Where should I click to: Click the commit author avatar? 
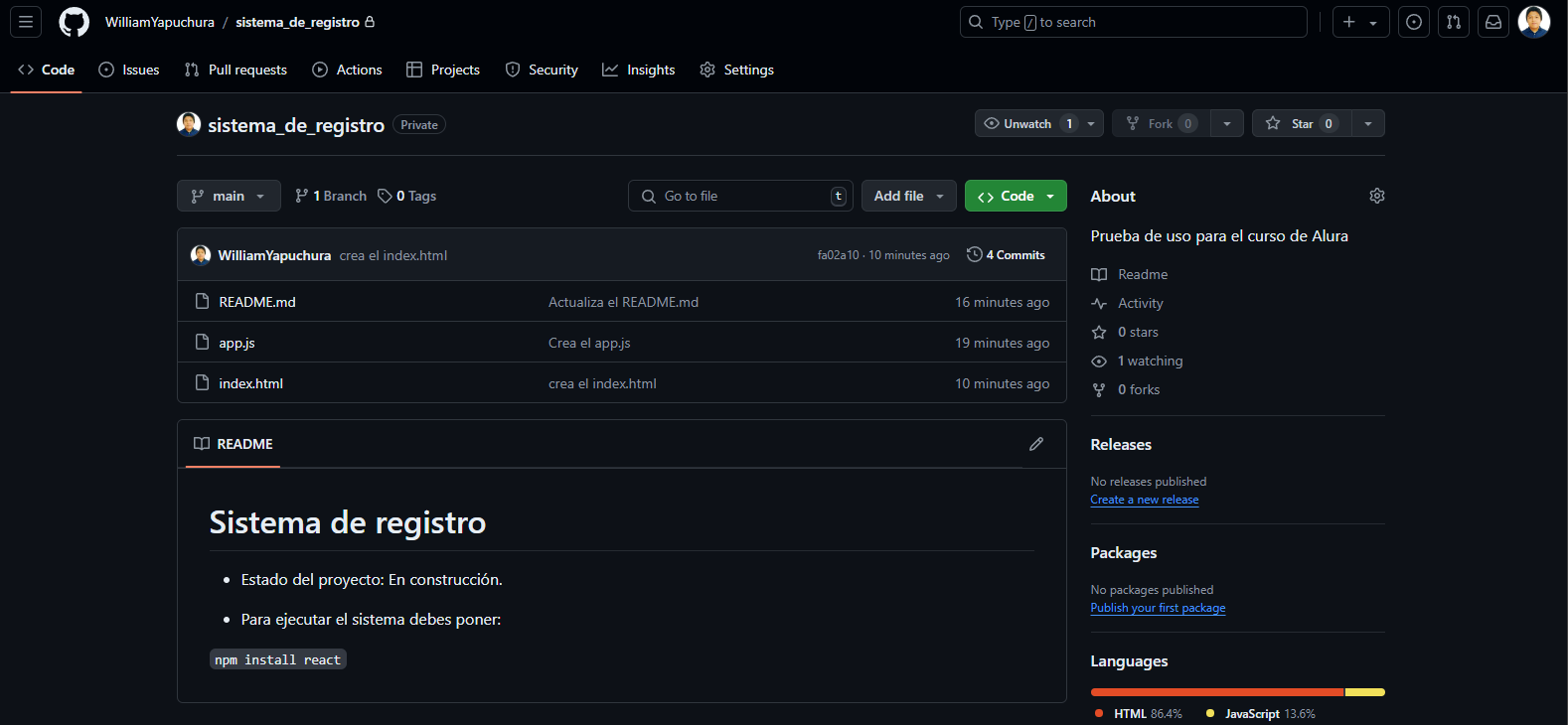201,255
